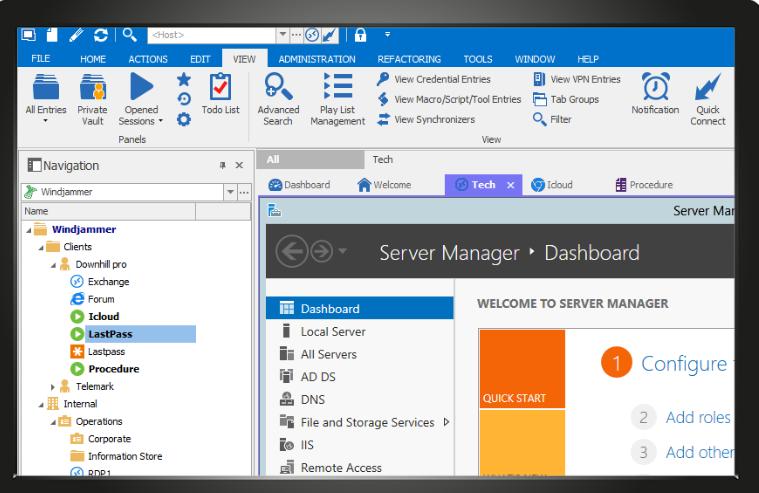Click the Filter magnifier option

(552, 119)
